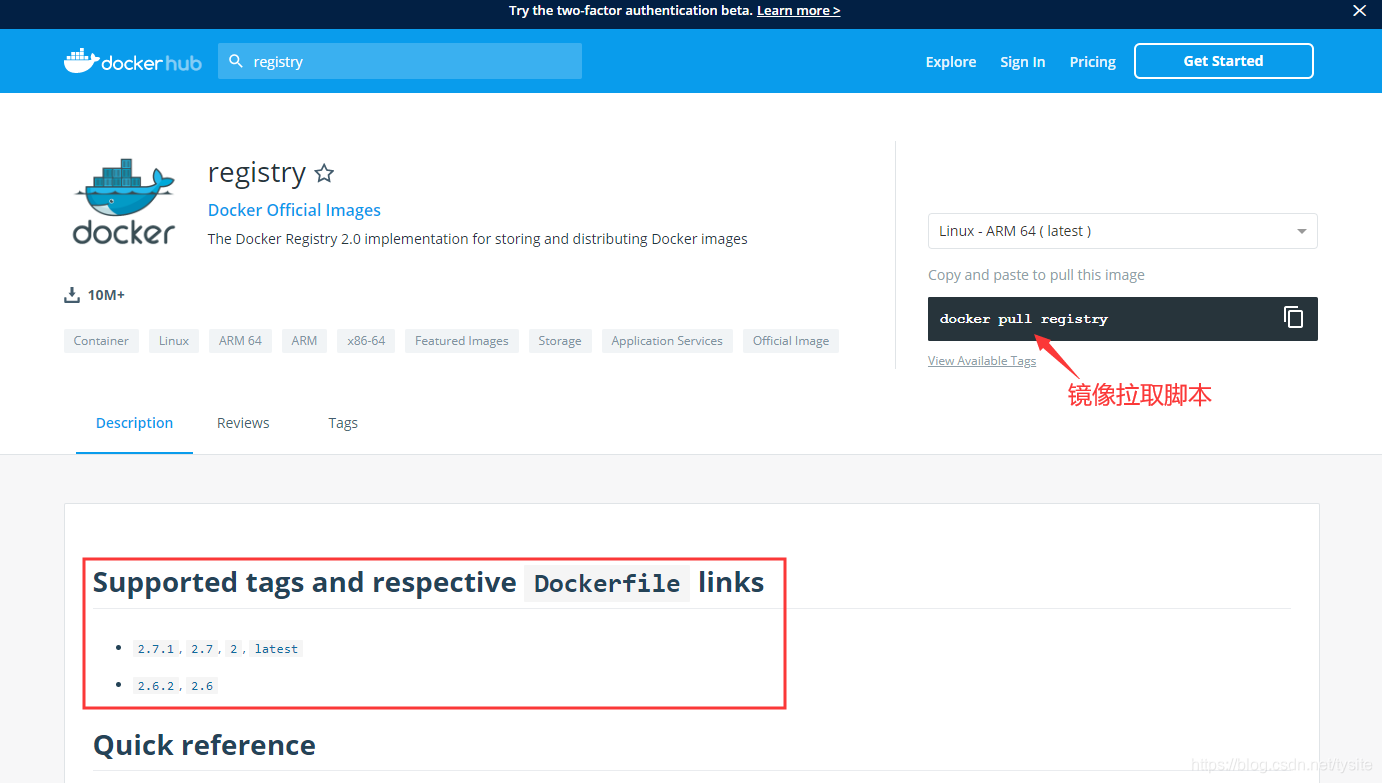Click the Quick reference heading

(x=204, y=745)
